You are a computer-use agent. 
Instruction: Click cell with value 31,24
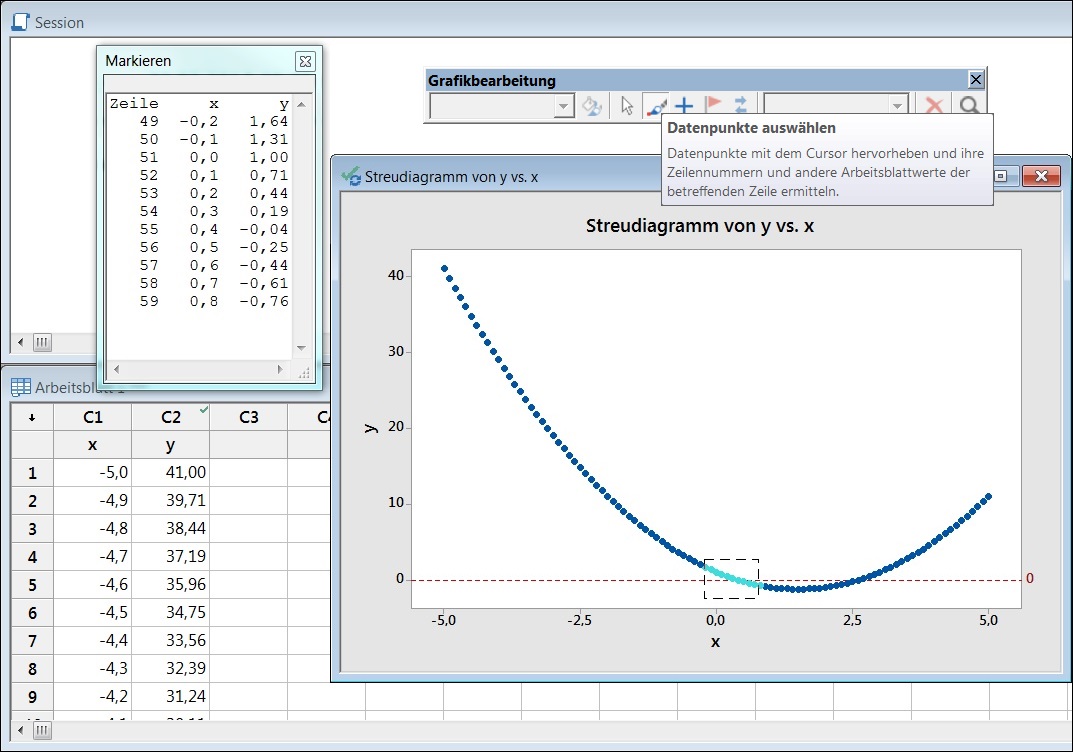point(170,697)
